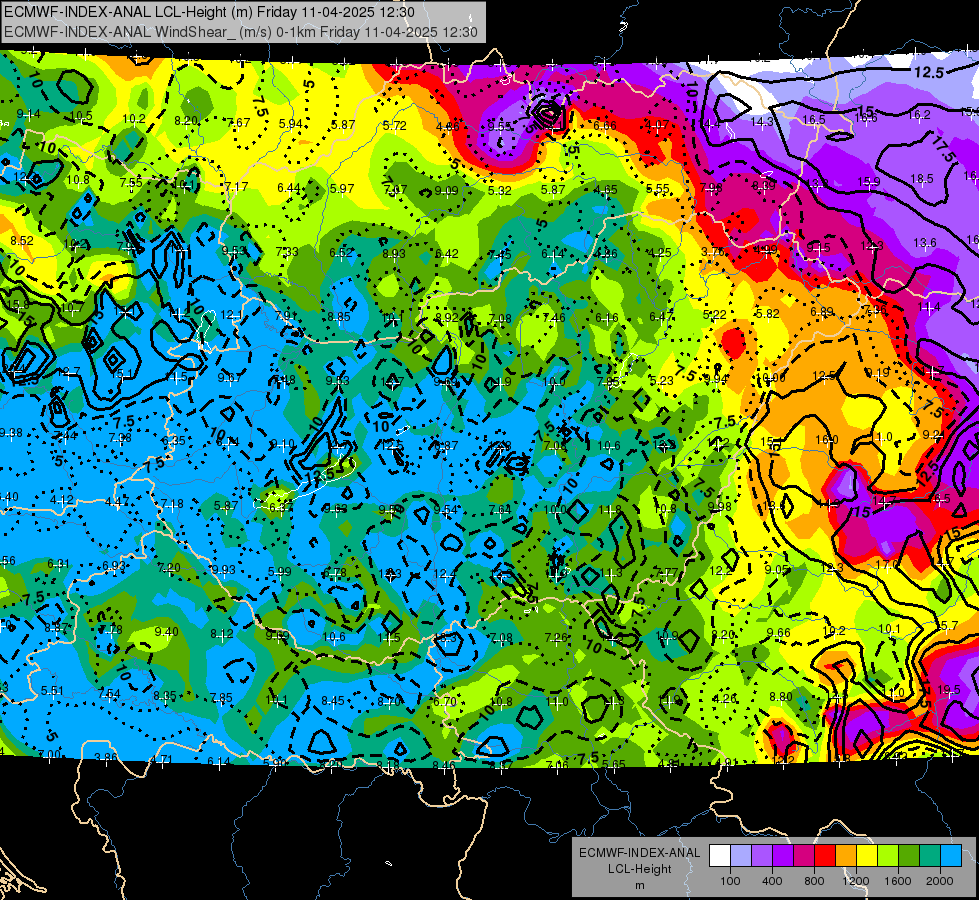Click the 9.40 grid value
This screenshot has width=979, height=900.
167,631
